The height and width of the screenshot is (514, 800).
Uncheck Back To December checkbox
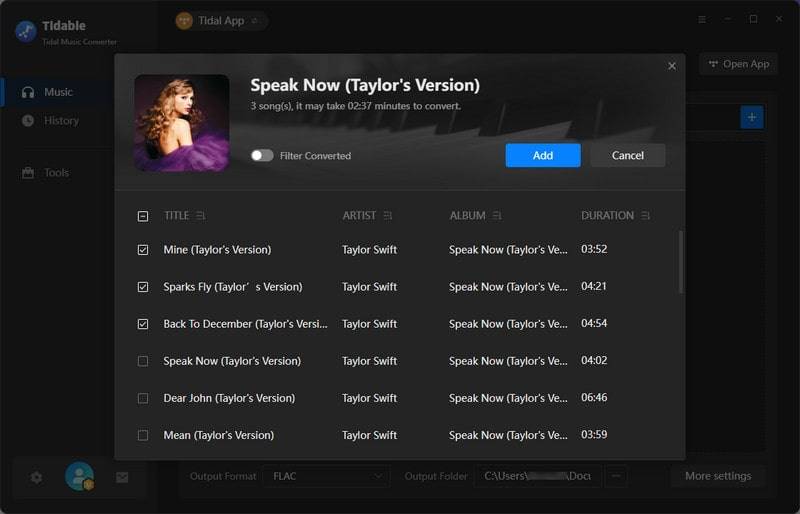click(143, 324)
